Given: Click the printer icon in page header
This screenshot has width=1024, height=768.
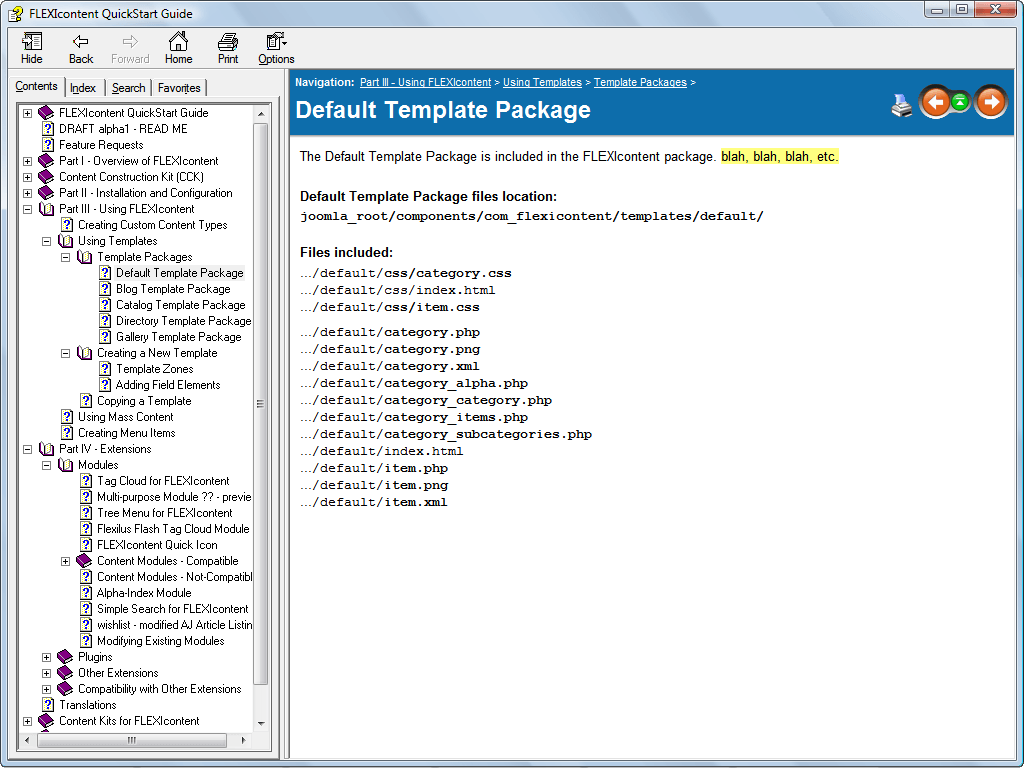Looking at the screenshot, I should coord(902,105).
